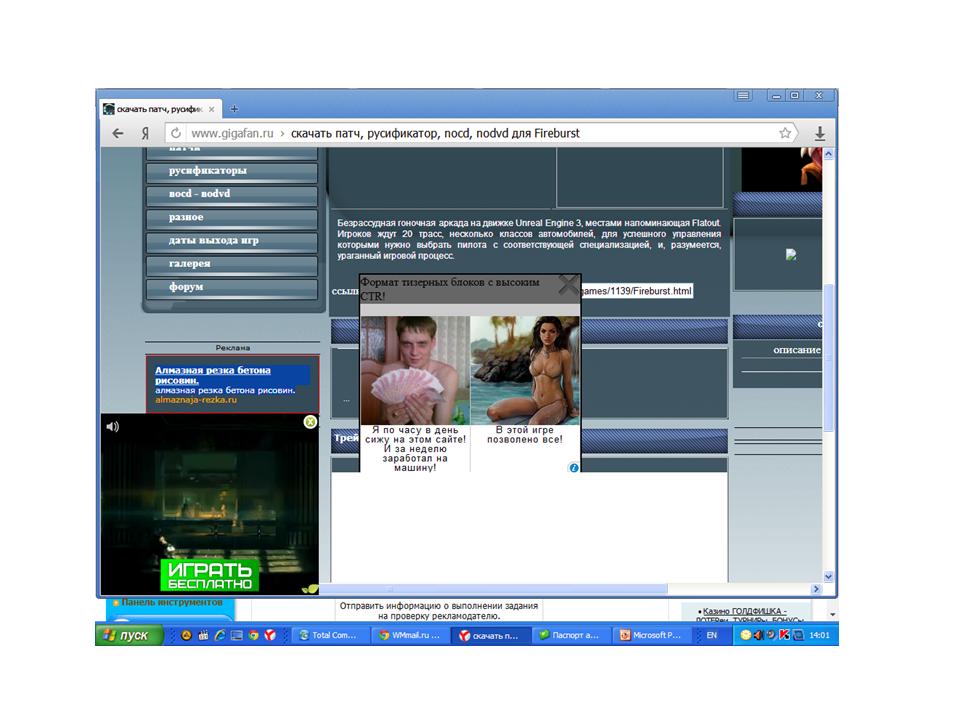The height and width of the screenshot is (720, 960).
Task: Switch to Microsoft PowerPoint taskbar window
Action: click(x=651, y=636)
